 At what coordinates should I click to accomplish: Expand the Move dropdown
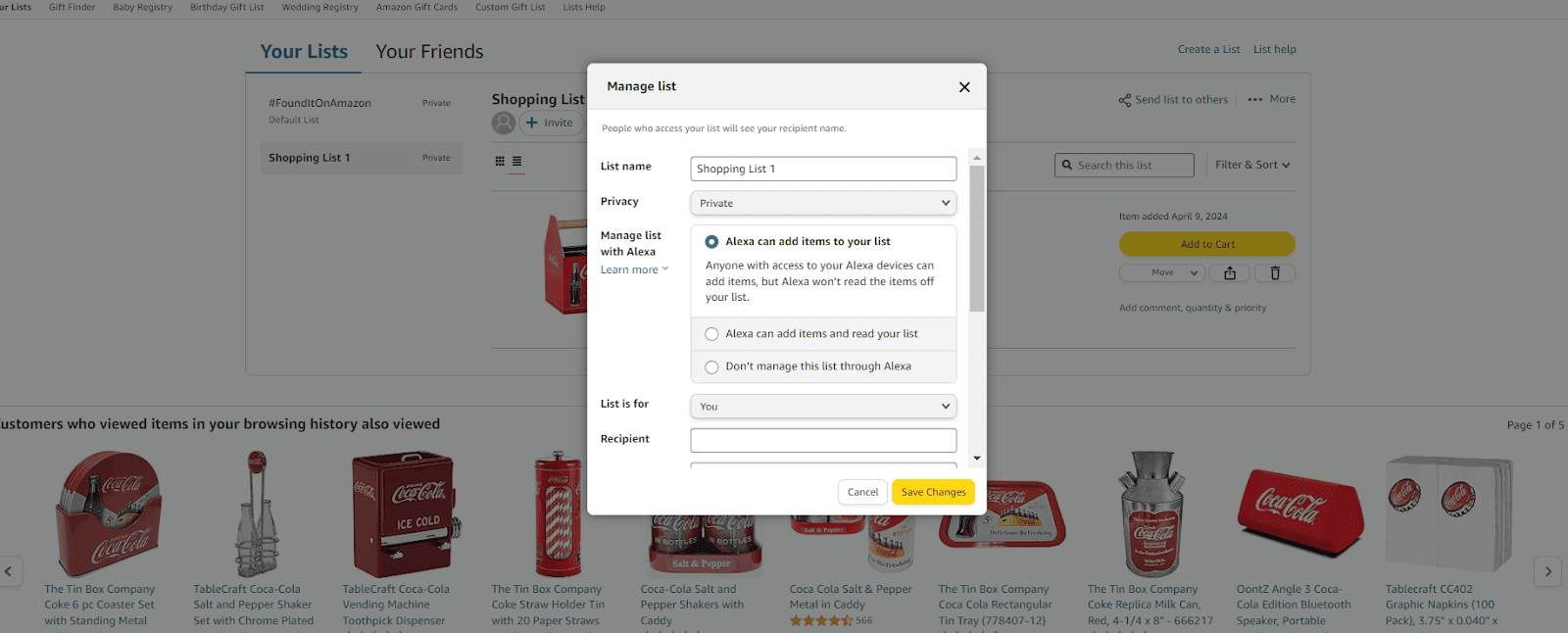[x=1161, y=272]
